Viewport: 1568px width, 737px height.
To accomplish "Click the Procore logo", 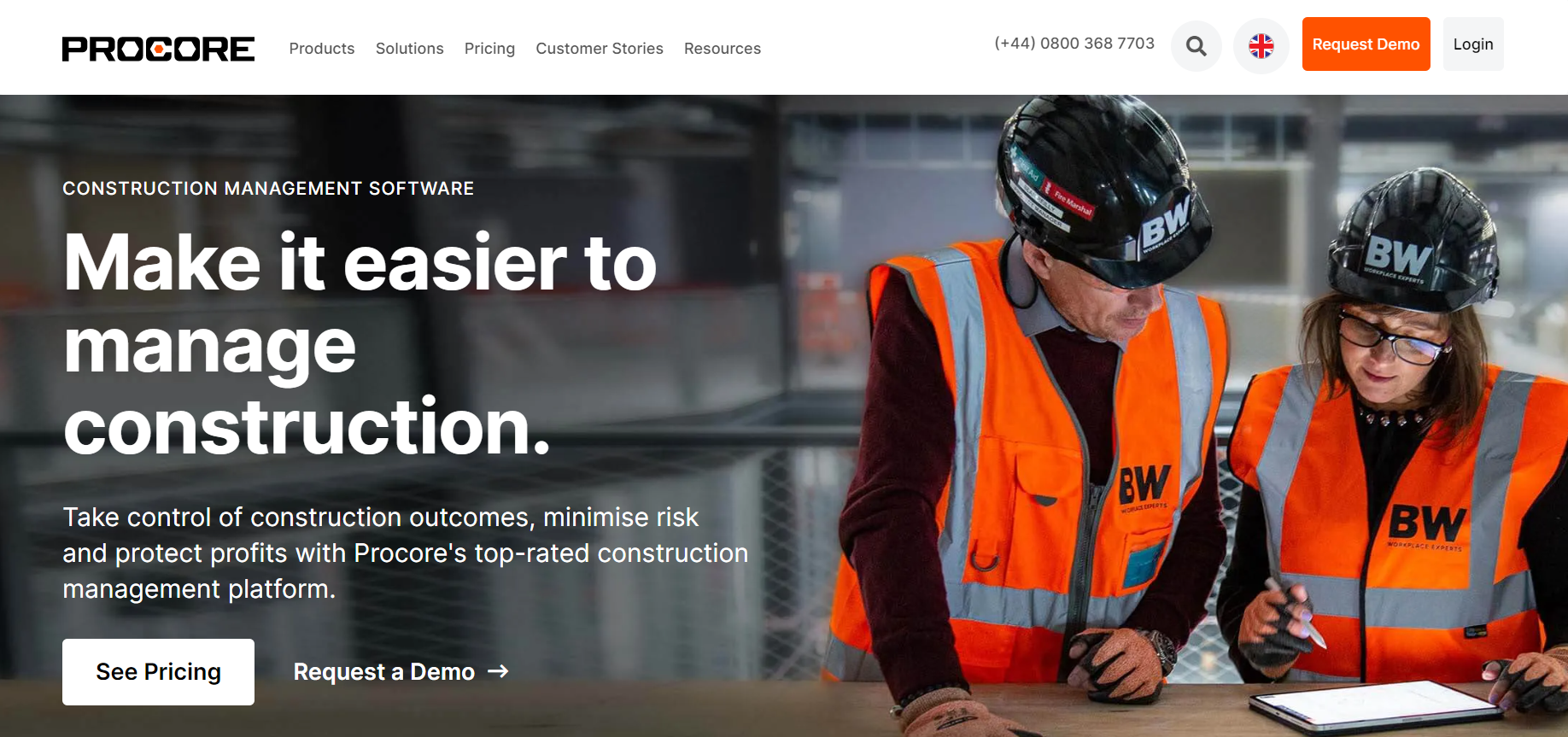I will [158, 49].
